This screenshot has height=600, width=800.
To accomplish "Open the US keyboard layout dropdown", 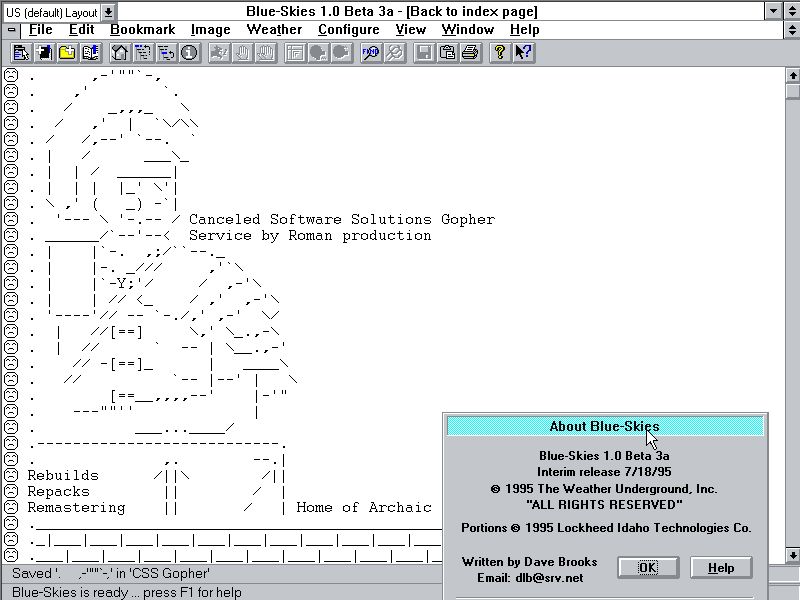I will (x=108, y=11).
